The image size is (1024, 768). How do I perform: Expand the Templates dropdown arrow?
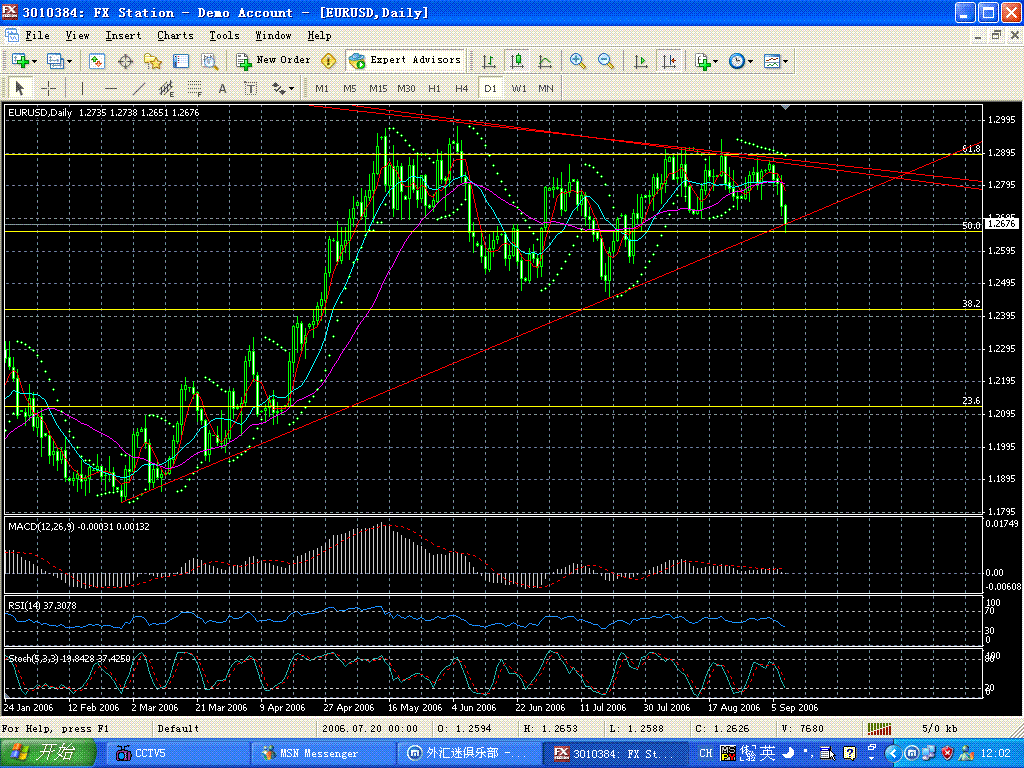point(786,62)
